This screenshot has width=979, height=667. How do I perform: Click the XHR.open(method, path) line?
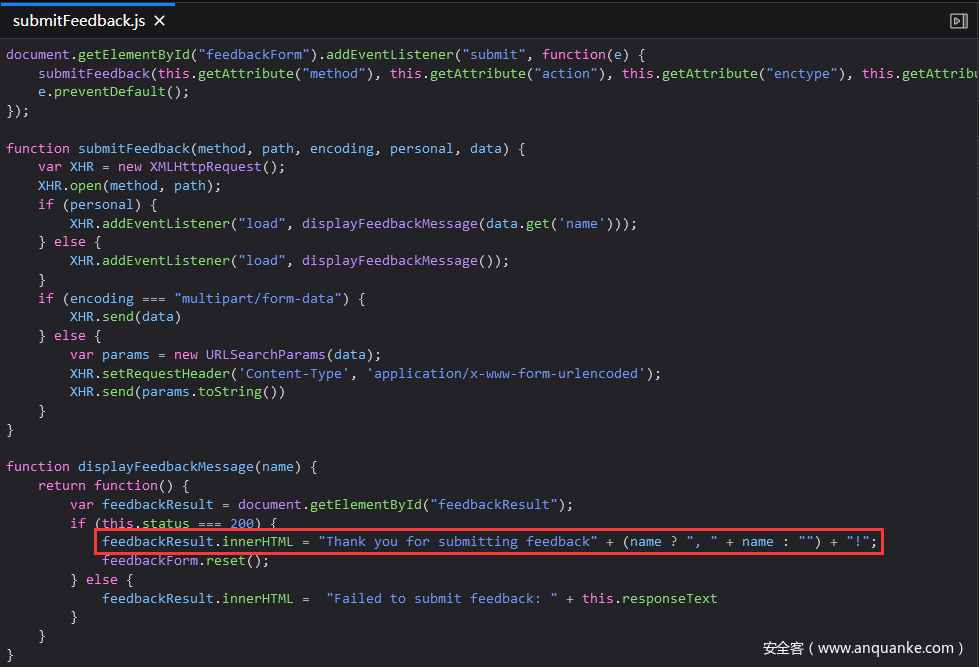(128, 186)
